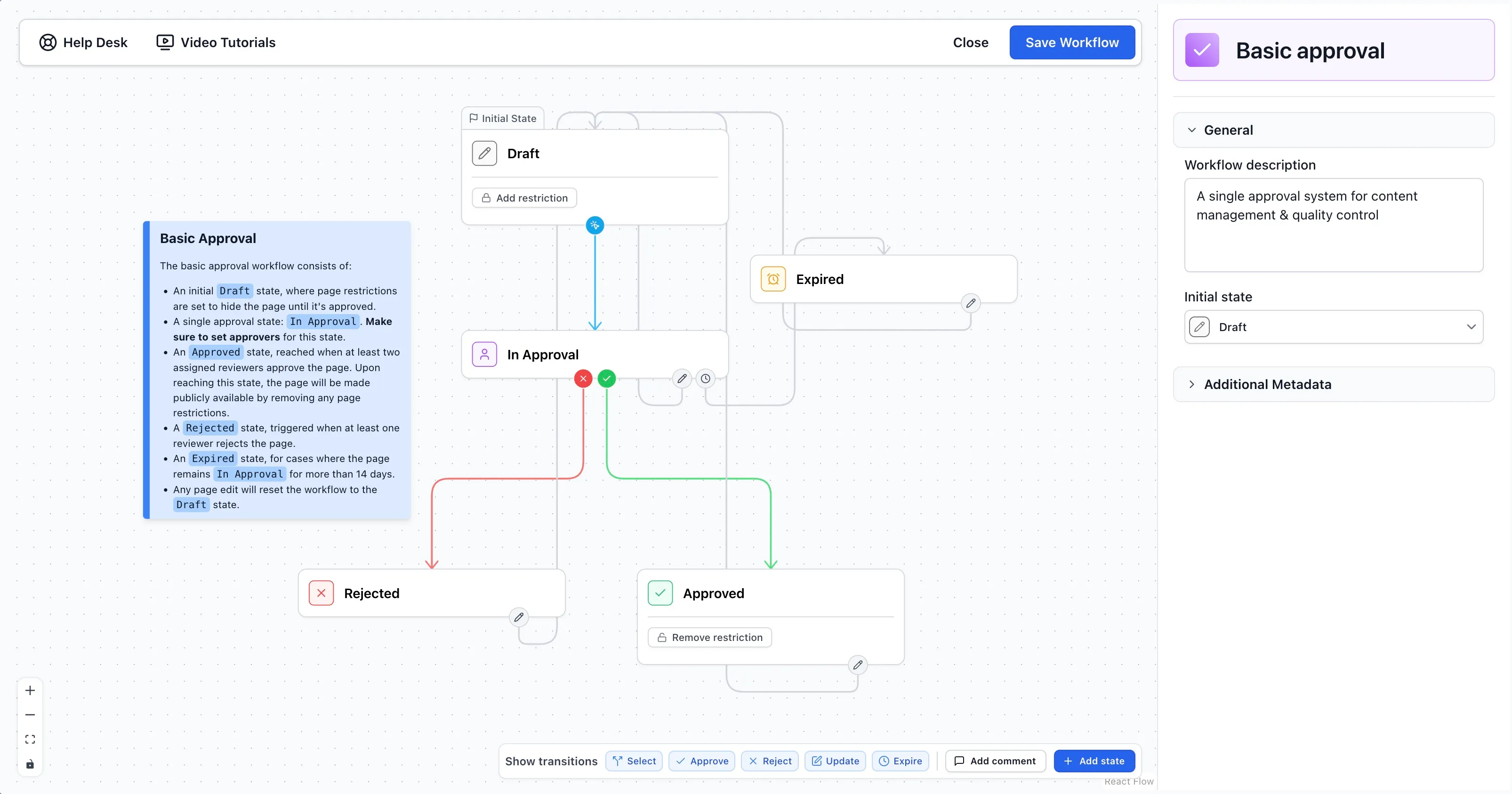Screen dimensions: 1512x794
Task: Click the pencil icon in Initial state dropdown
Action: [1199, 326]
